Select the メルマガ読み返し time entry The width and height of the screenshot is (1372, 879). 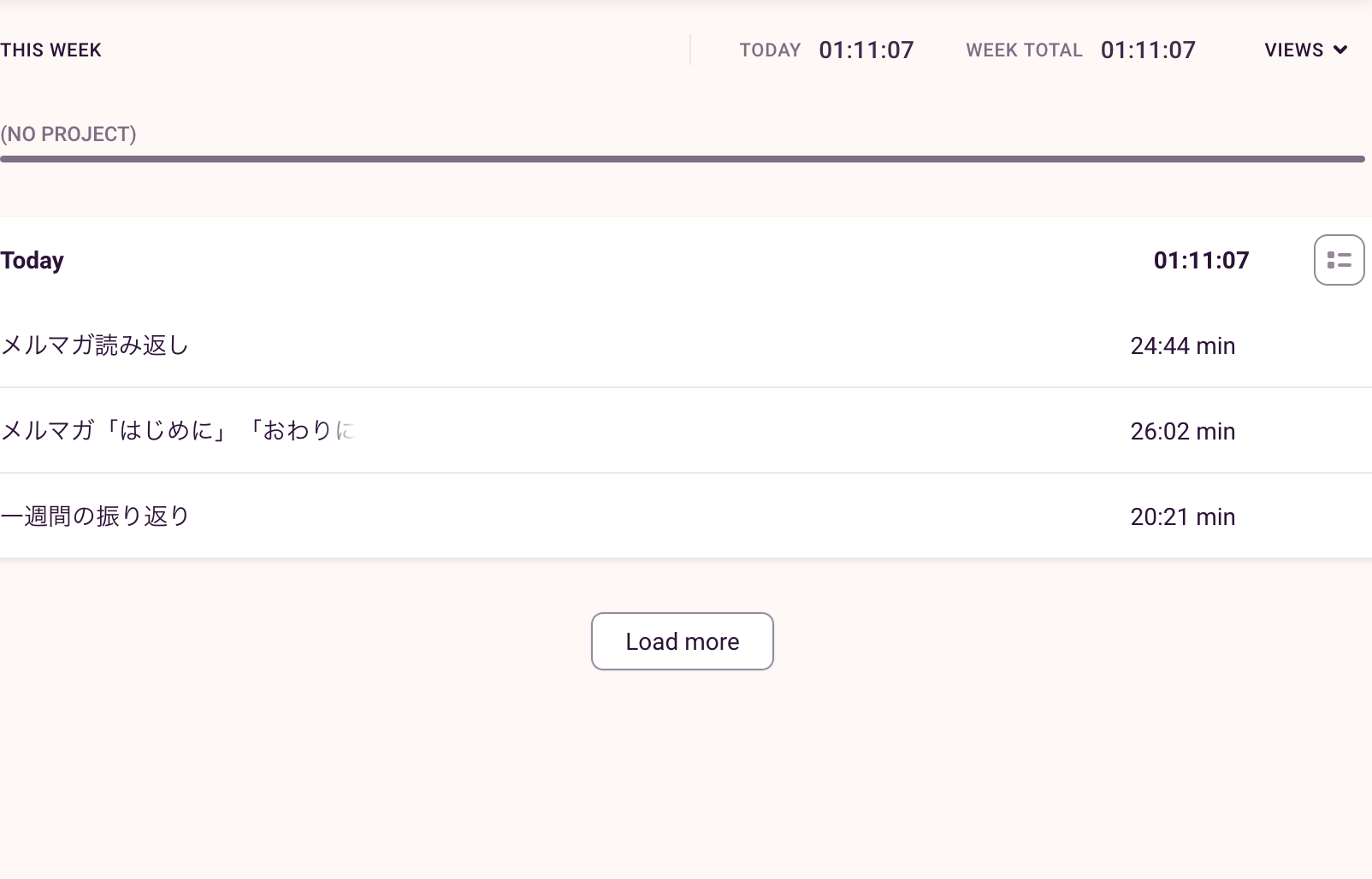tap(94, 345)
